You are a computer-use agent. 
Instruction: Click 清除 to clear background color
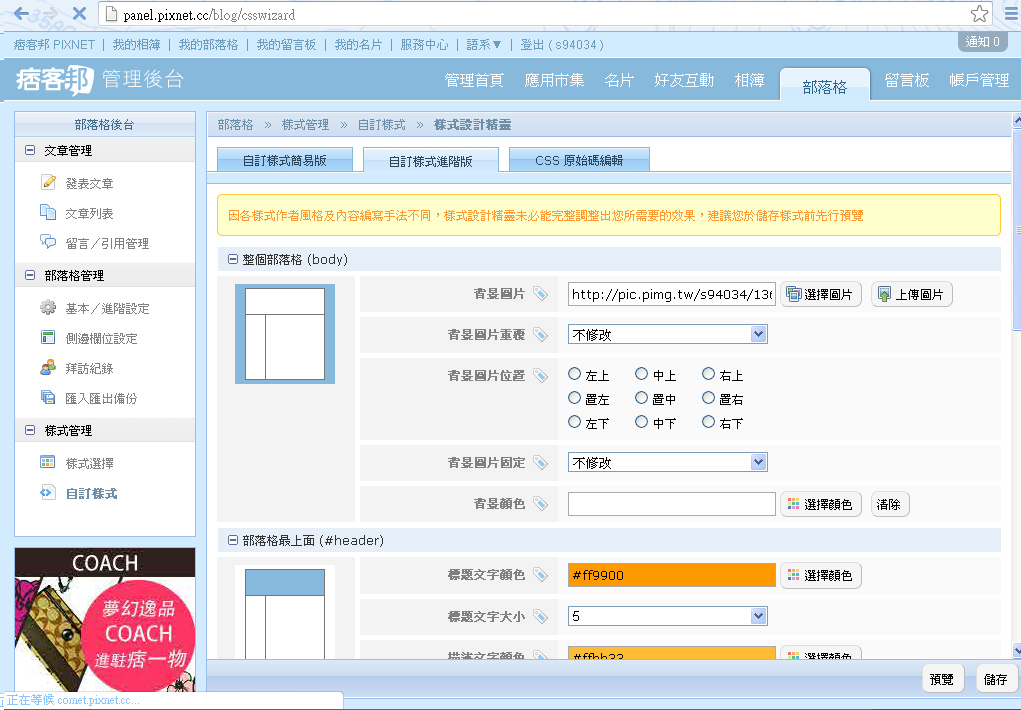(889, 504)
